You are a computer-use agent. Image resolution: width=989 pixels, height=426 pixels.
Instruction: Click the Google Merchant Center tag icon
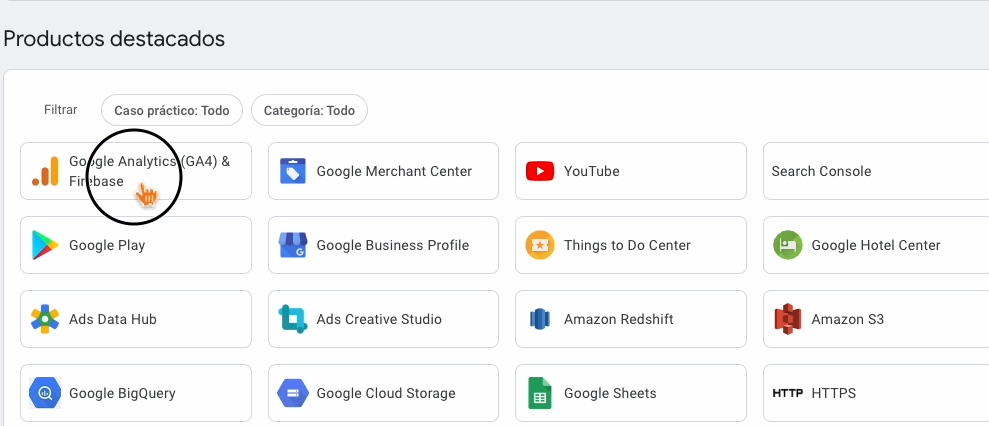[292, 172]
